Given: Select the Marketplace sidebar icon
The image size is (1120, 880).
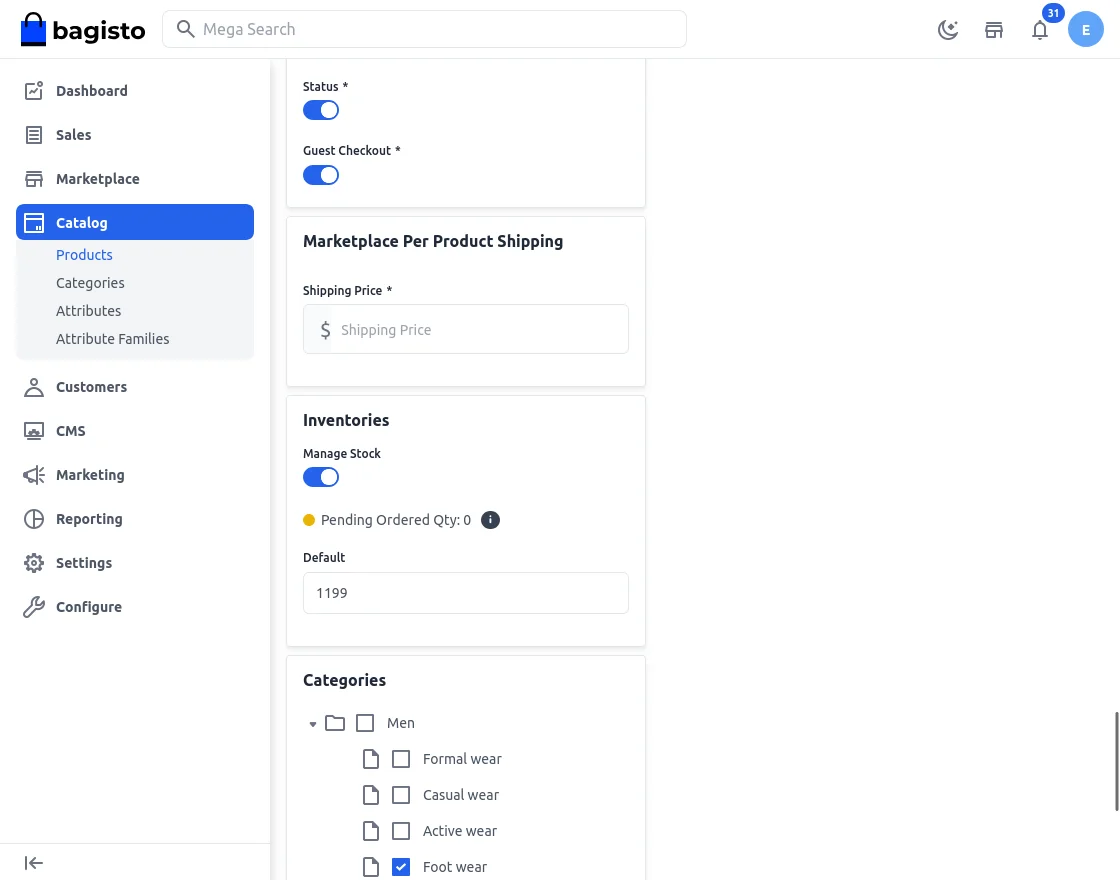Looking at the screenshot, I should point(34,179).
